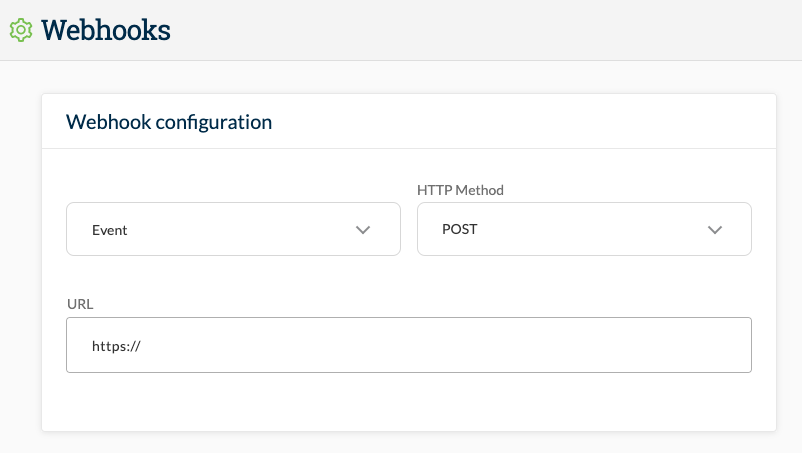Click the blank middle area of the Event dropdown box
Screen dimensions: 802x453
pos(240,229)
